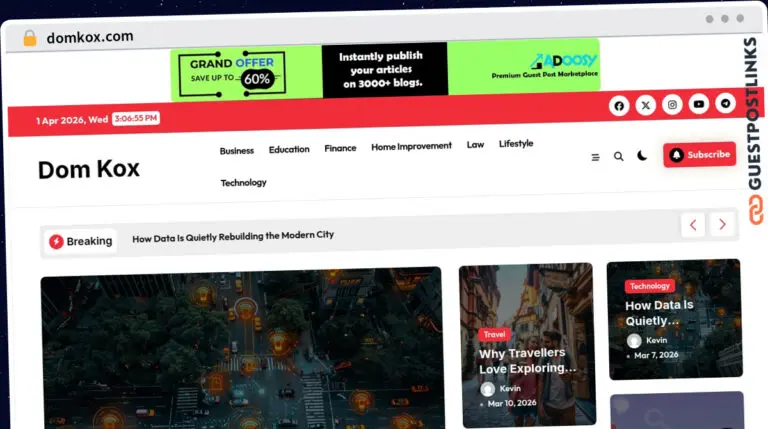This screenshot has height=429, width=768.
Task: Open the X (Twitter) social icon
Action: [646, 105]
